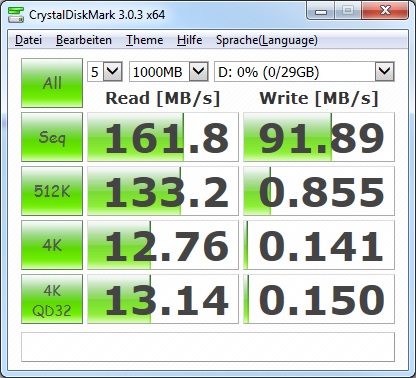Click the empty comment field at bottom
416x378 pixels.
[208, 347]
